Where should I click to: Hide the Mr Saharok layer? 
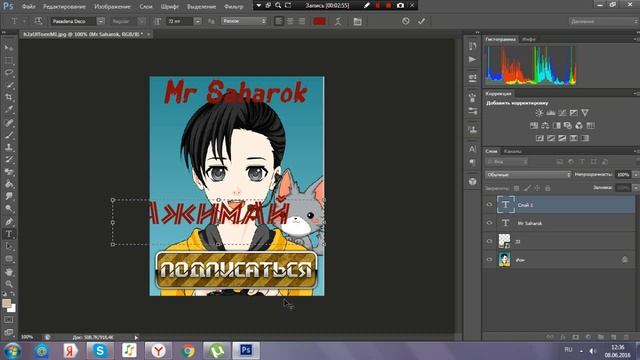coord(489,223)
